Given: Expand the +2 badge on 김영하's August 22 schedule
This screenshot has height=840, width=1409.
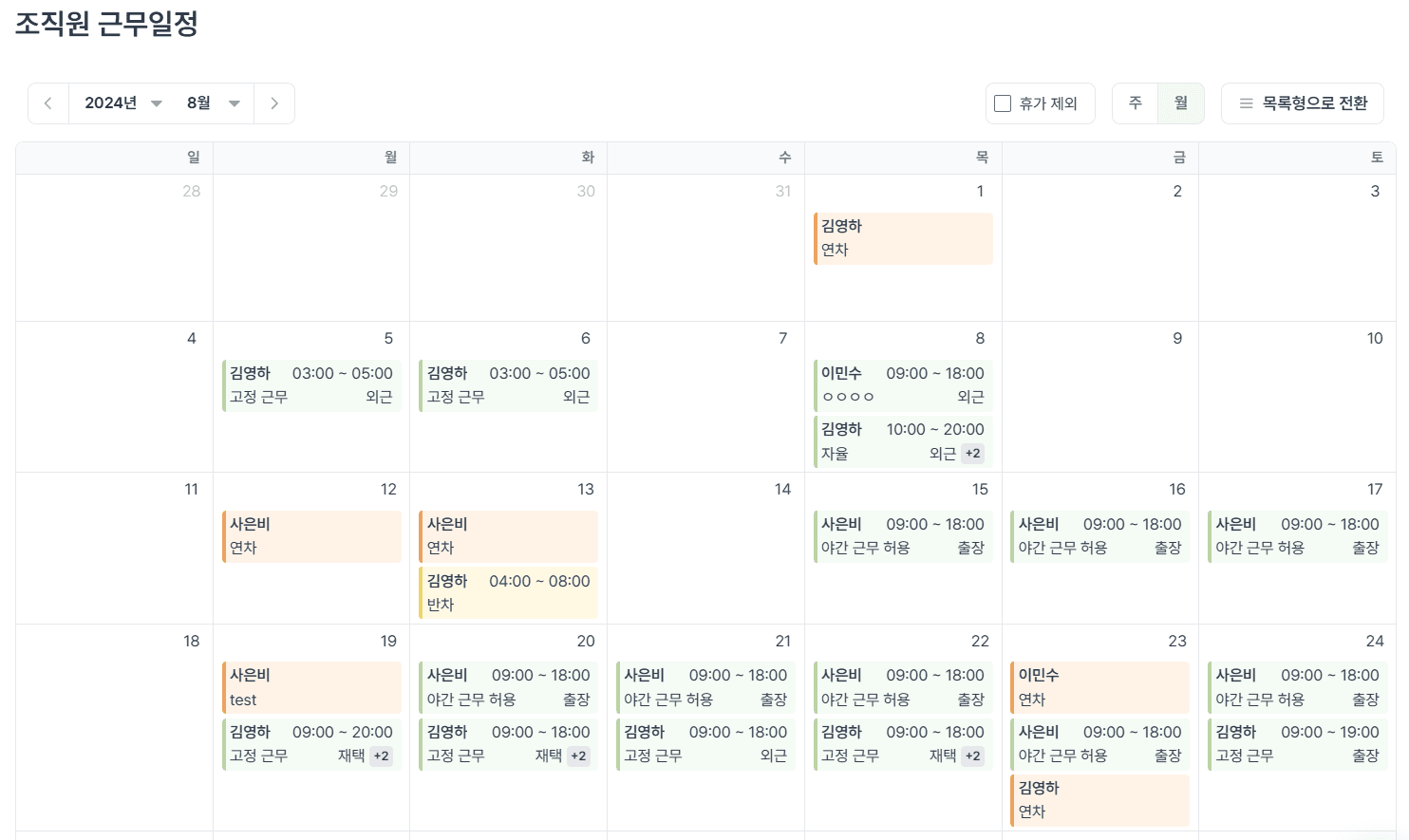Looking at the screenshot, I should (x=972, y=756).
